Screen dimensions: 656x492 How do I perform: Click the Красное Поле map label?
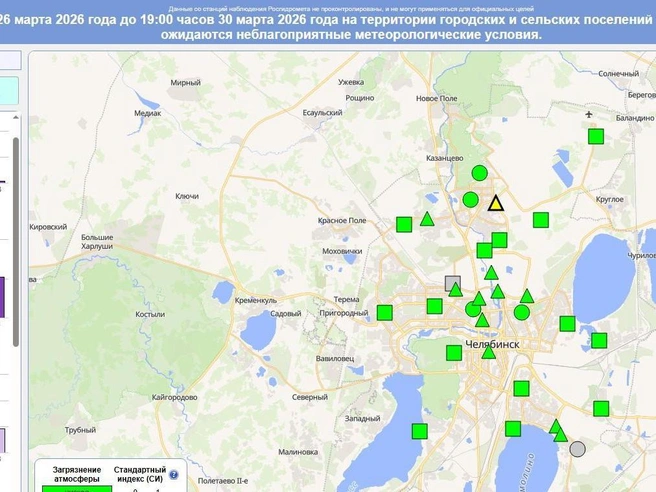342,220
